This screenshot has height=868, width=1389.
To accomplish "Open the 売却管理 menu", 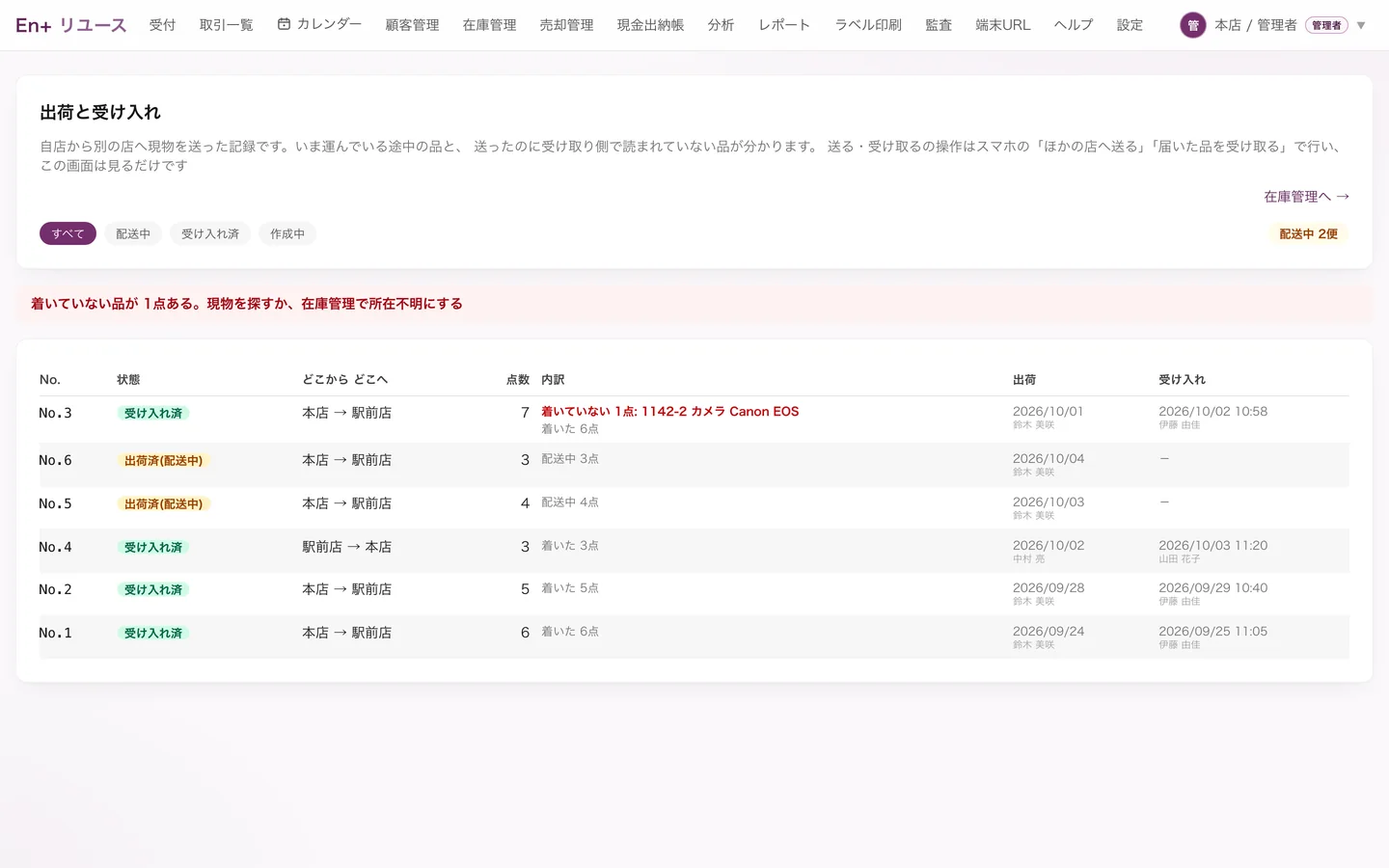I will pos(566,25).
